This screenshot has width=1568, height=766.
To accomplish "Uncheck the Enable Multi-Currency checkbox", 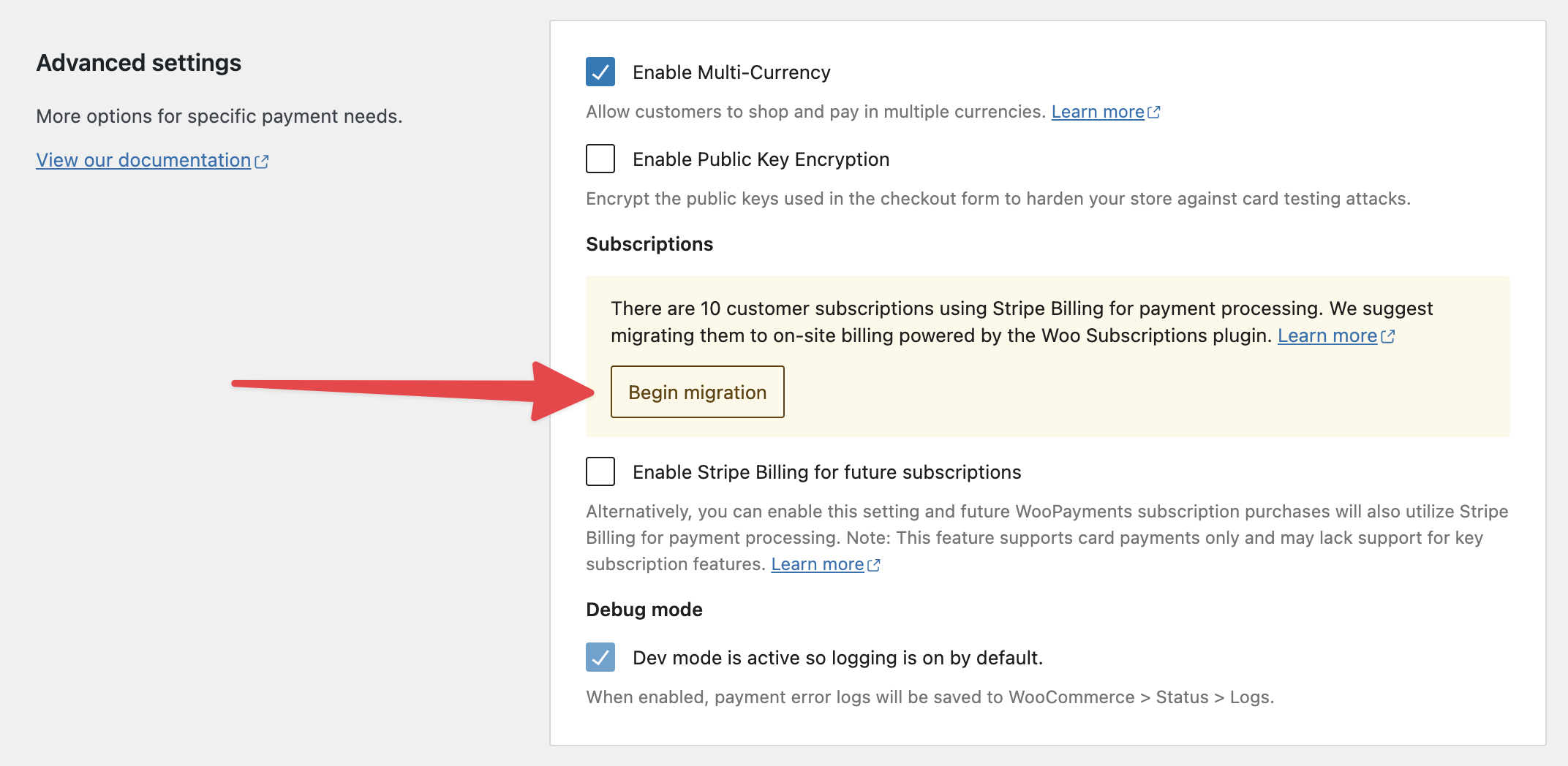I will click(600, 72).
